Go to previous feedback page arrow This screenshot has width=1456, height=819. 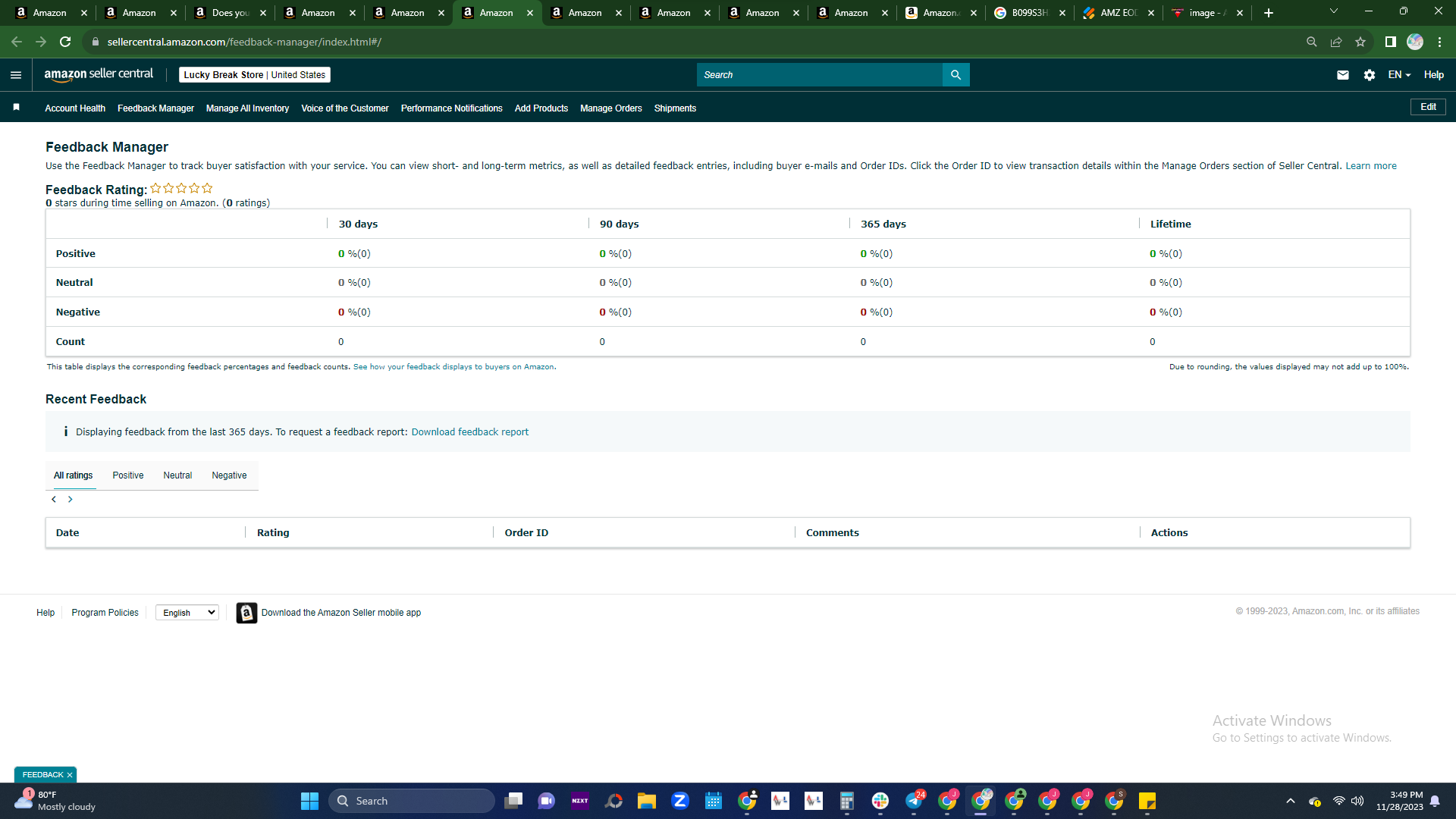pos(54,500)
